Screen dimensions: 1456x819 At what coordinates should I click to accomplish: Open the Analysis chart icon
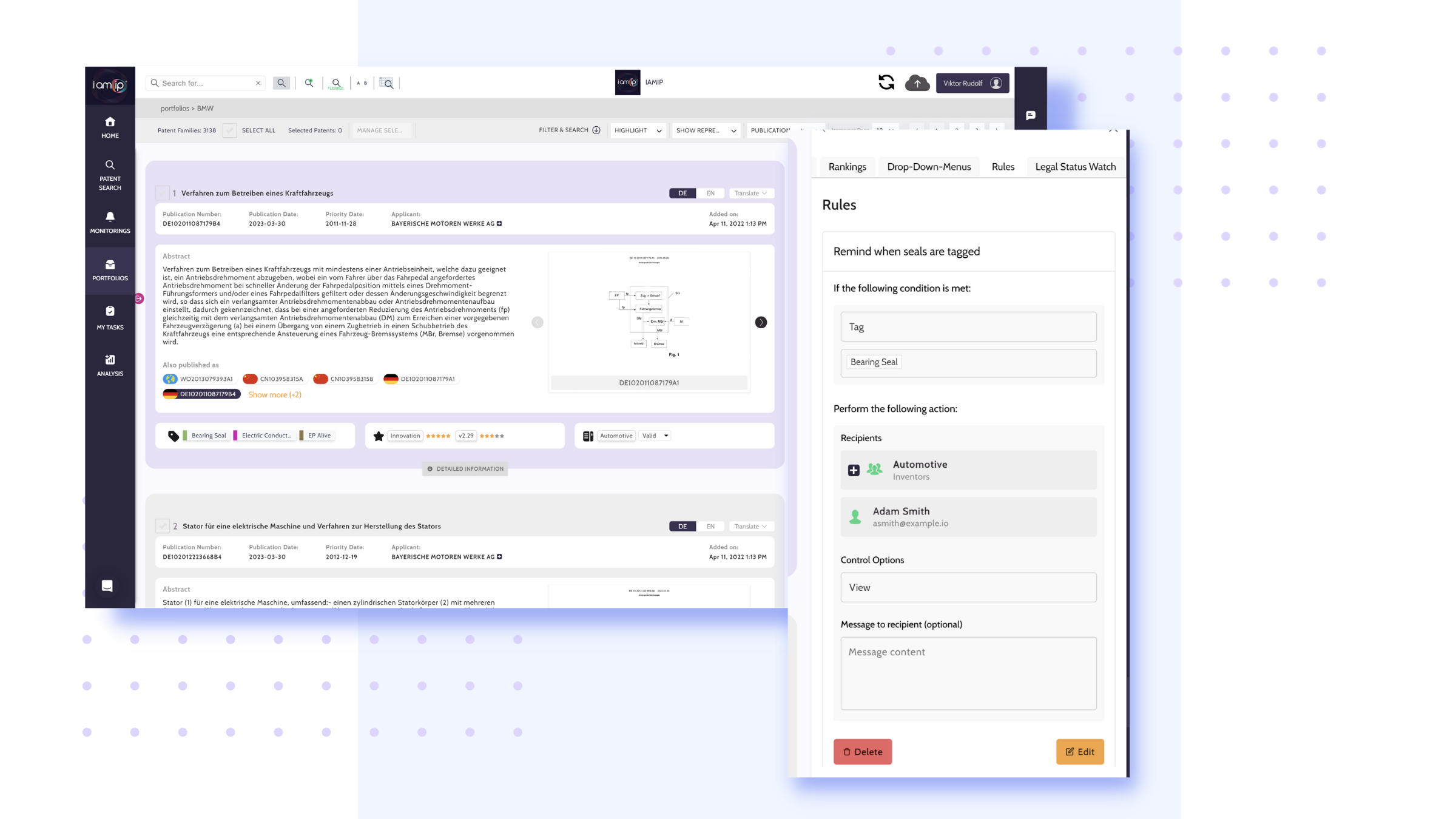click(x=110, y=360)
